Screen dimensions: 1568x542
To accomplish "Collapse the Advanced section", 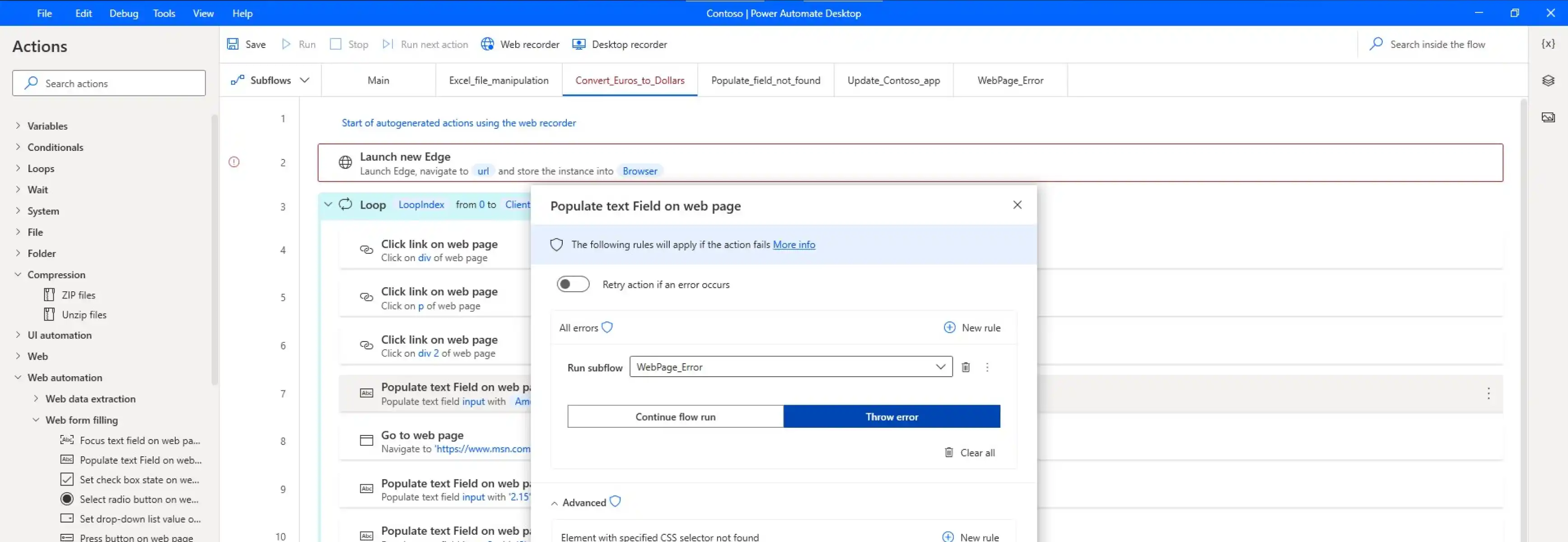I will pyautogui.click(x=554, y=503).
